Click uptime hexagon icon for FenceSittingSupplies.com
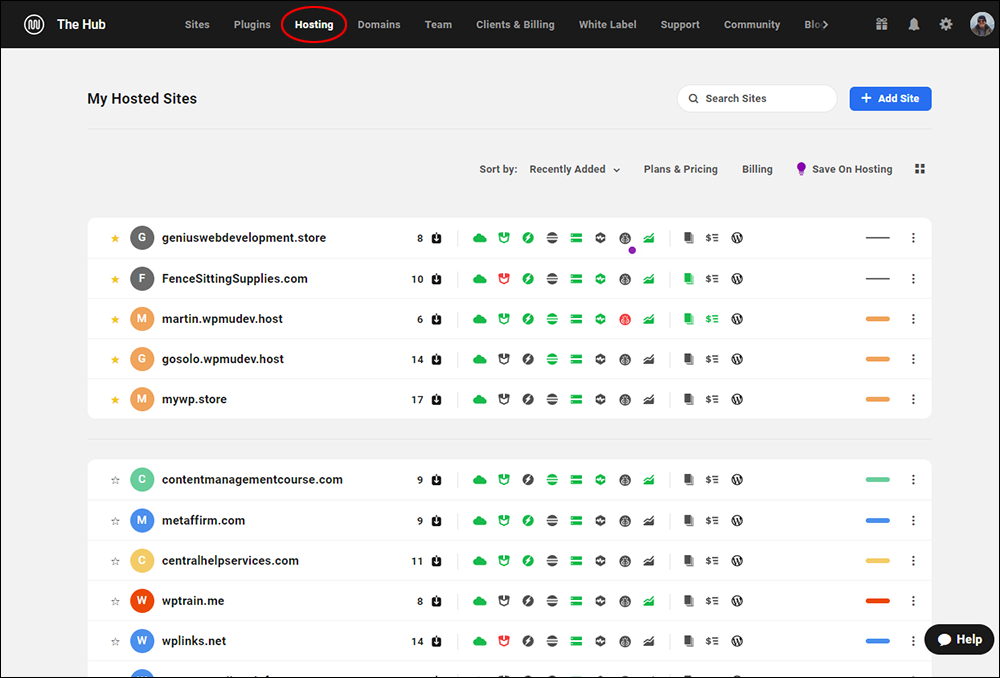 [x=601, y=279]
